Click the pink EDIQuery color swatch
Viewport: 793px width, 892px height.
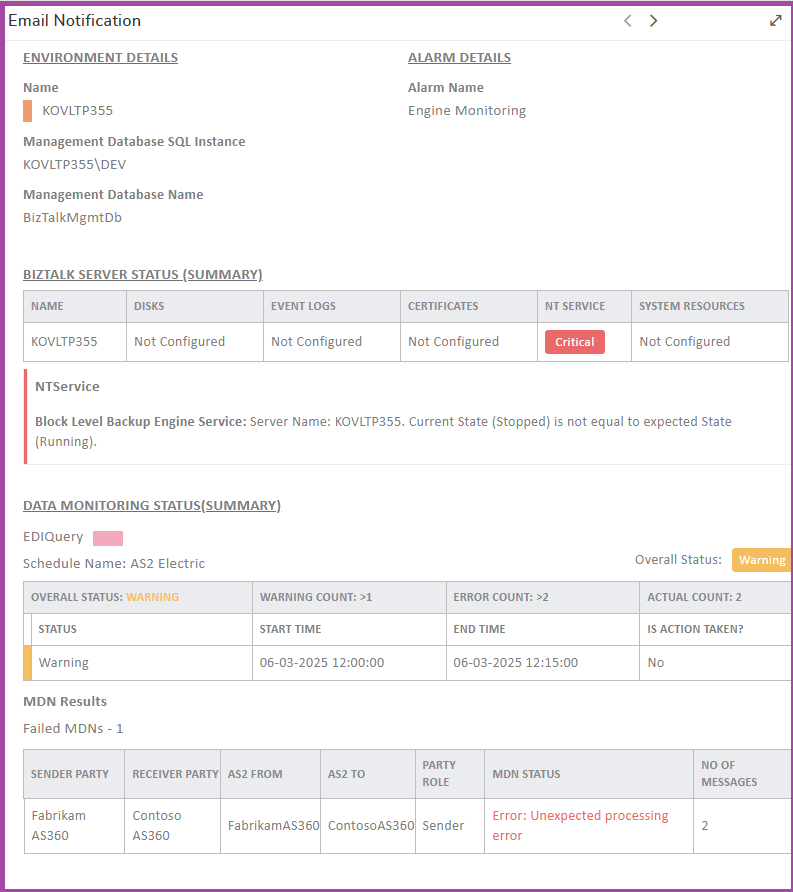tap(108, 538)
